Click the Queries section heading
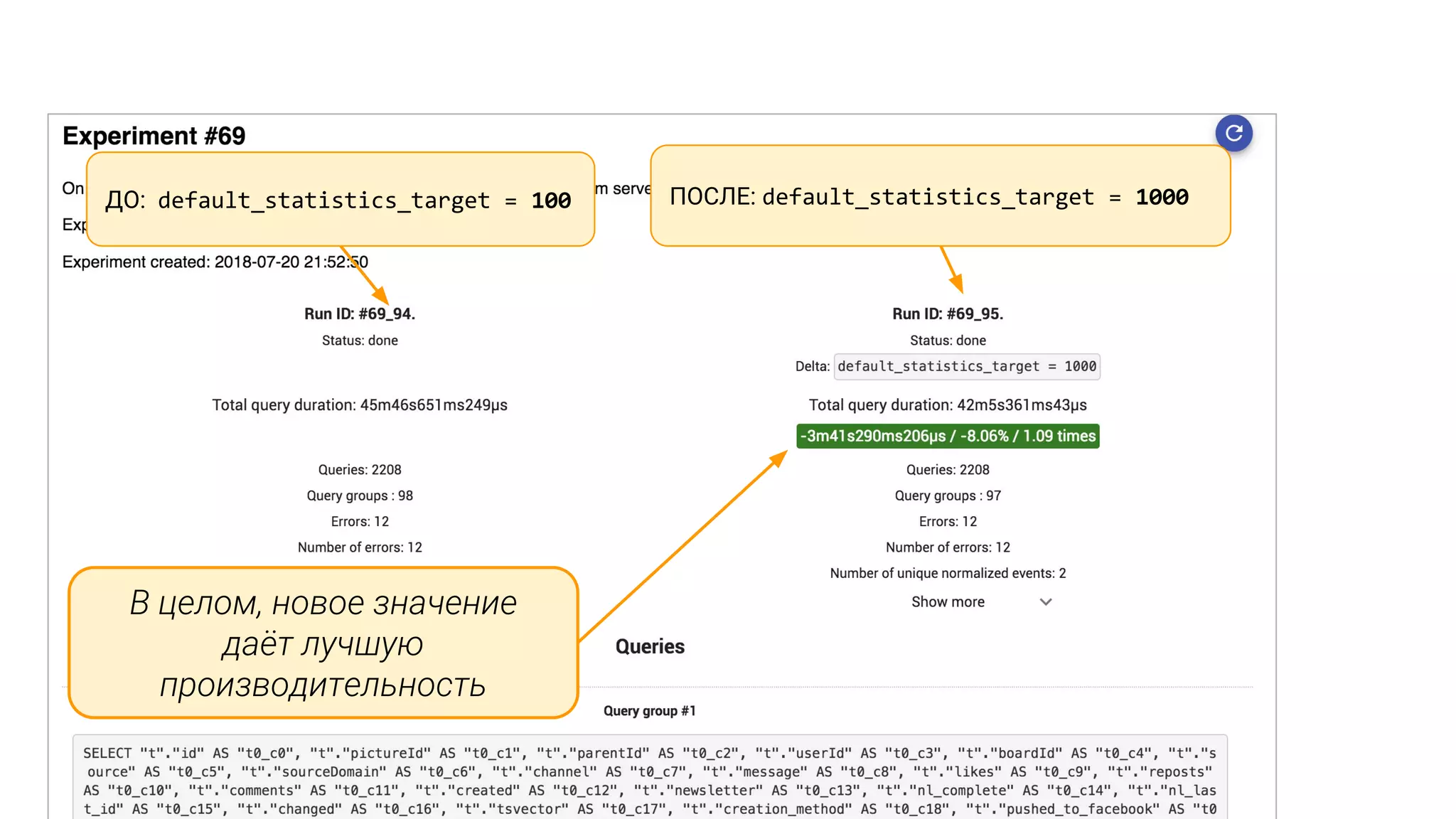Screen dimensions: 1456x819 649,646
